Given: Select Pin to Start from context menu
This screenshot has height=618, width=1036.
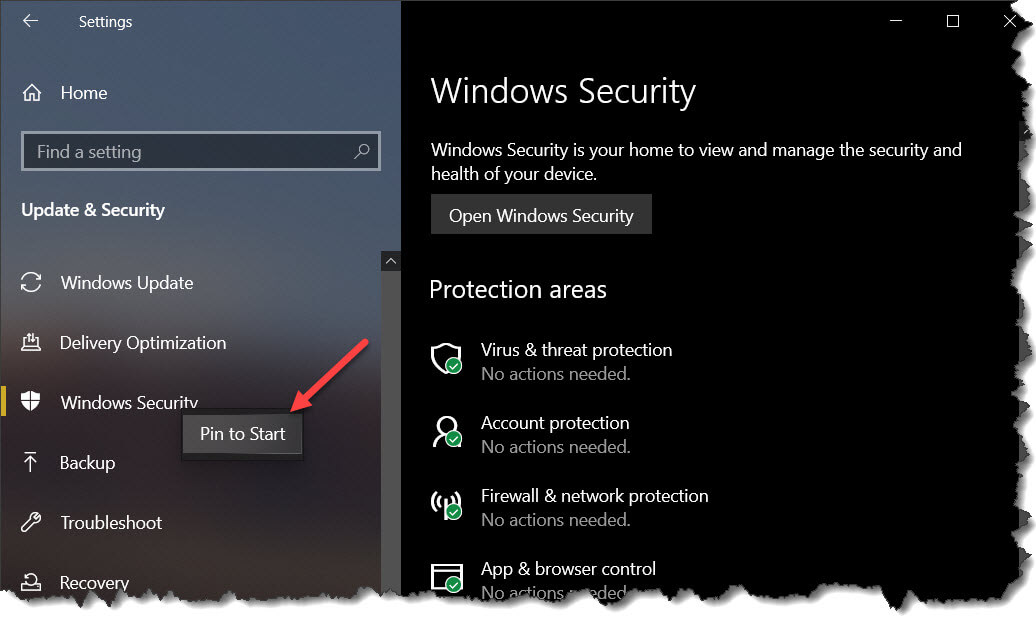Looking at the screenshot, I should pyautogui.click(x=242, y=434).
